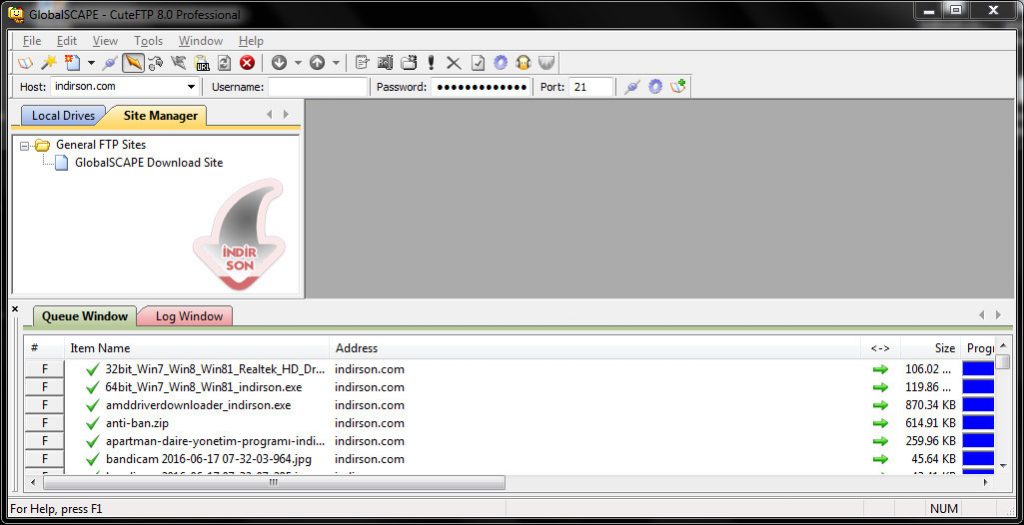Click the Edit file toolbar icon
The height and width of the screenshot is (525, 1024).
(x=362, y=63)
